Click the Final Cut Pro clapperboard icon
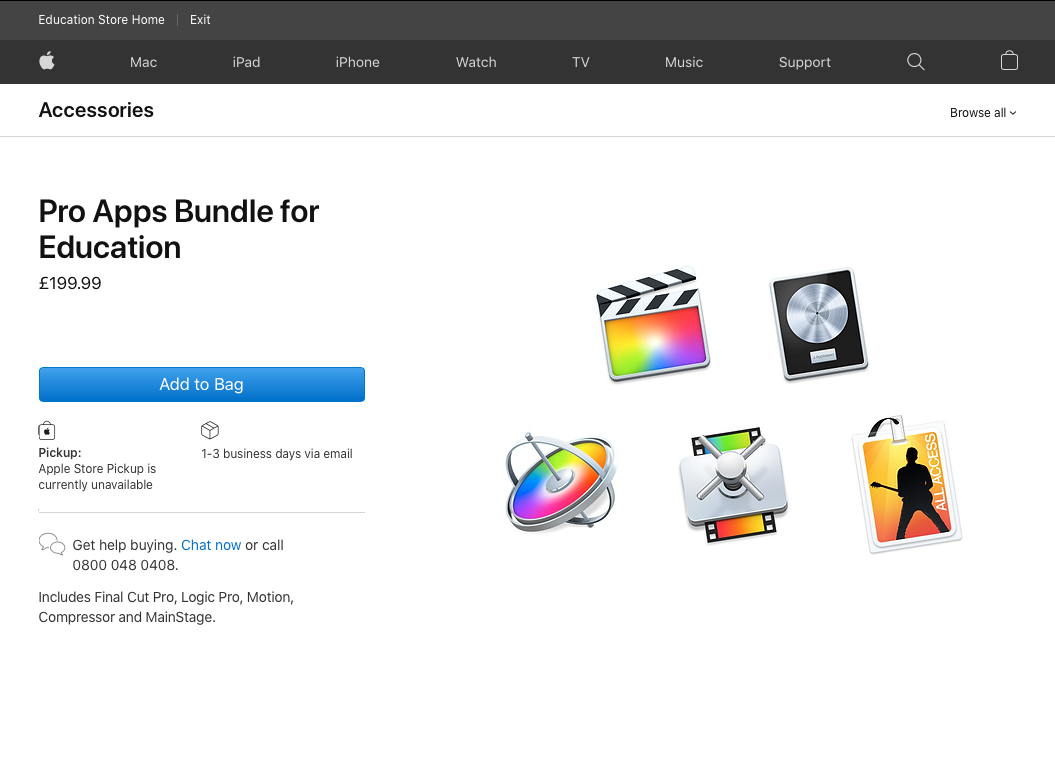Viewport: 1055px width, 783px height. (653, 325)
